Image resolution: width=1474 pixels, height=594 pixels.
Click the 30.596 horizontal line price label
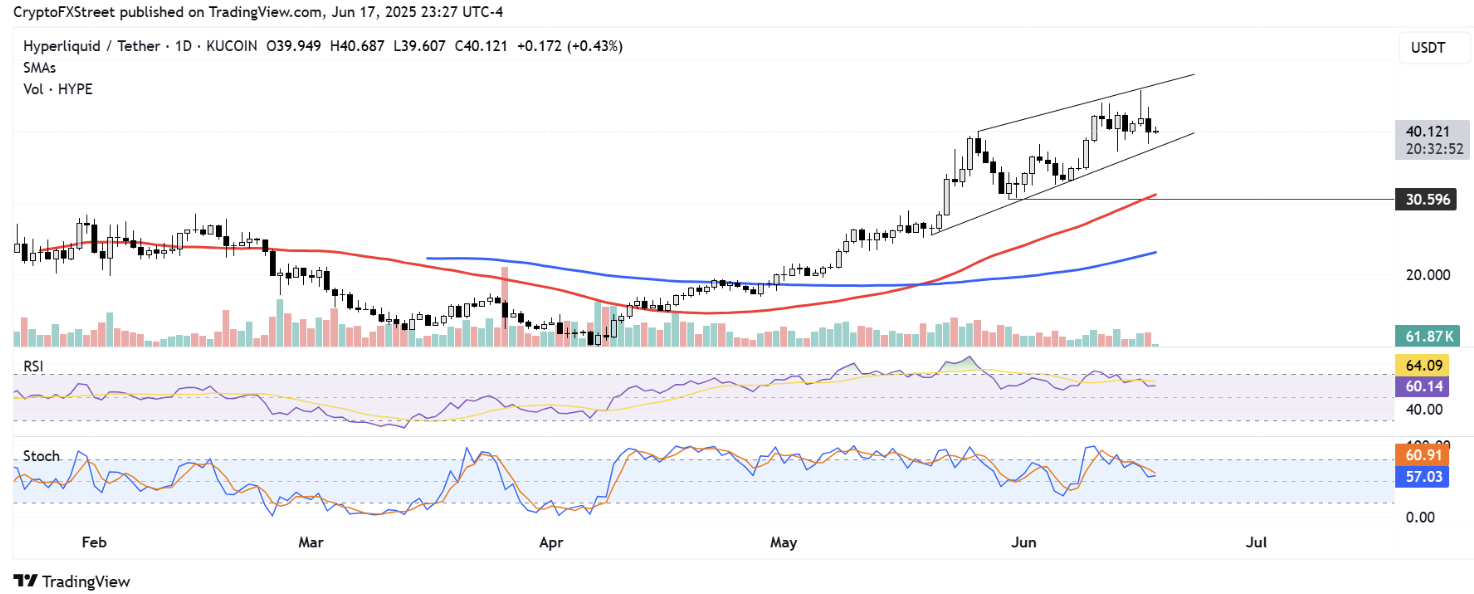pyautogui.click(x=1426, y=201)
